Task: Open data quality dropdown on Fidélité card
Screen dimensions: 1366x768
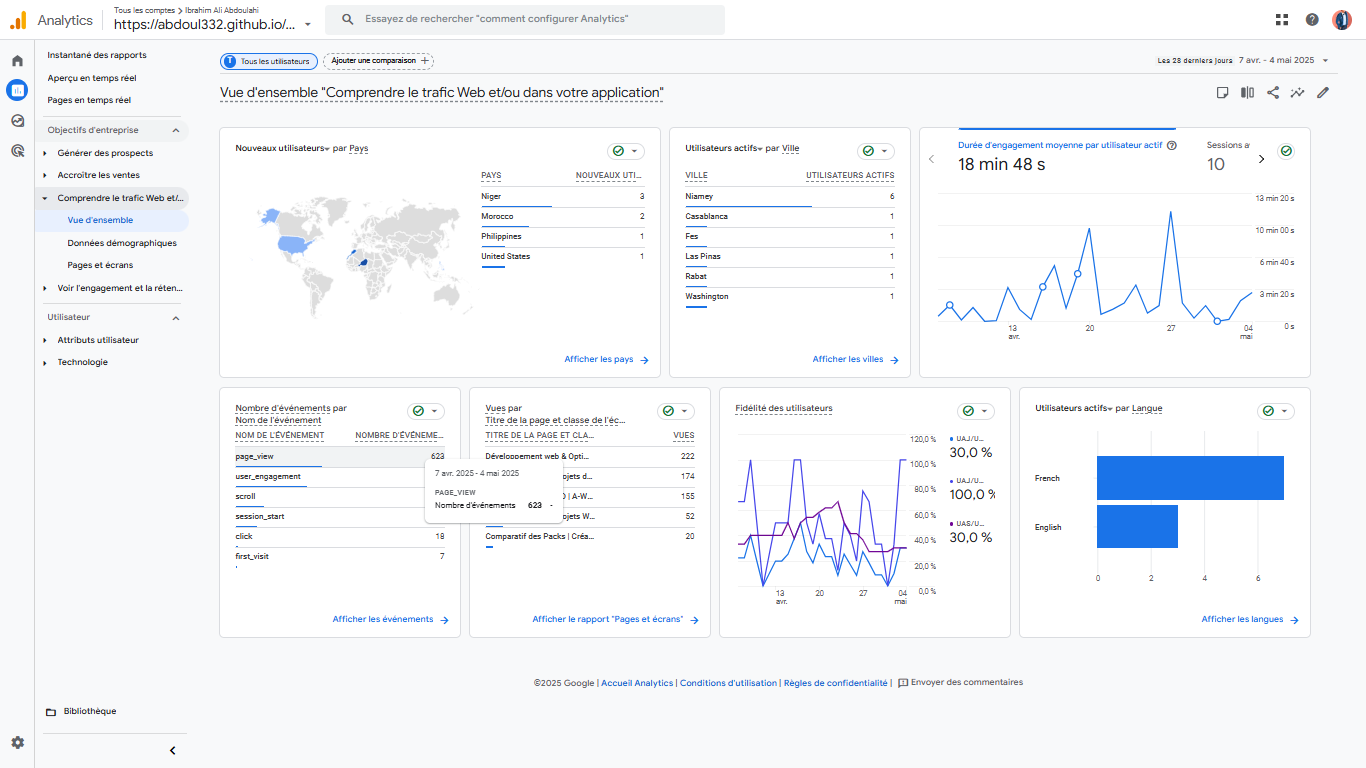Action: pyautogui.click(x=976, y=411)
